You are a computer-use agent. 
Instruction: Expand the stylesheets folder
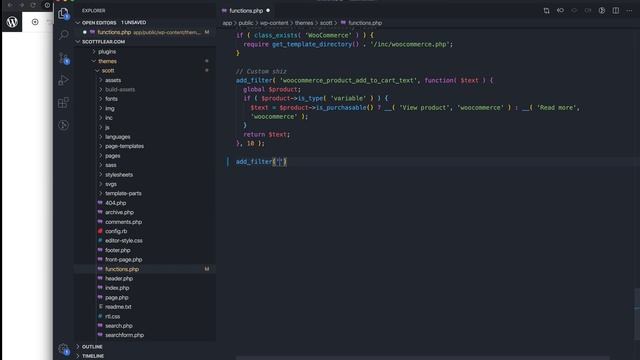[119, 175]
